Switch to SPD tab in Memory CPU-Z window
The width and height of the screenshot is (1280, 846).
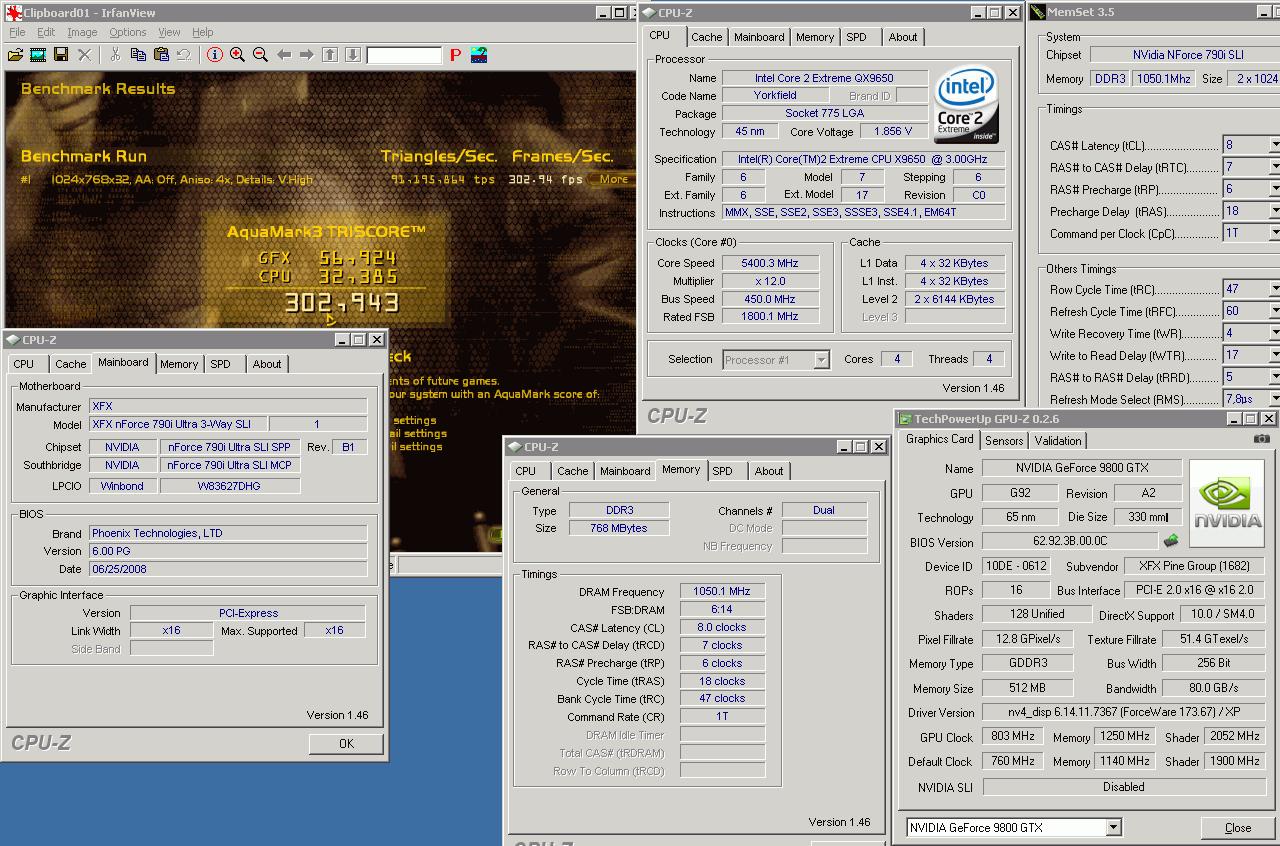click(x=722, y=471)
